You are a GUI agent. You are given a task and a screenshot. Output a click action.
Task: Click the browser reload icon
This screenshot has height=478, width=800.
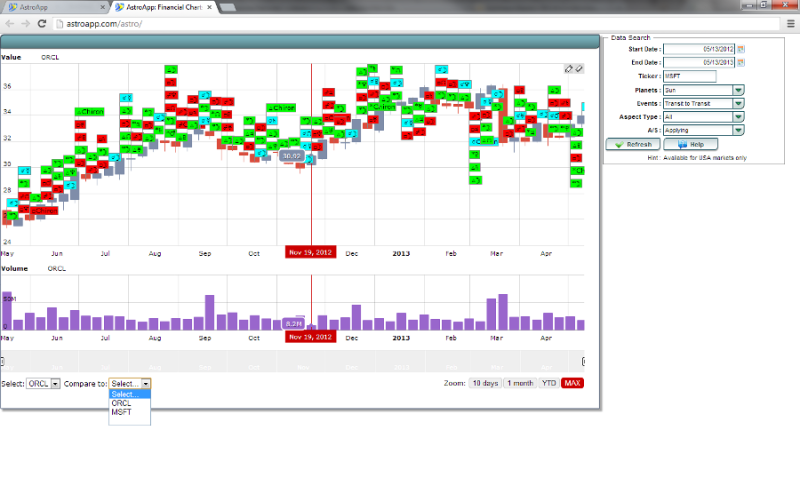pyautogui.click(x=42, y=22)
